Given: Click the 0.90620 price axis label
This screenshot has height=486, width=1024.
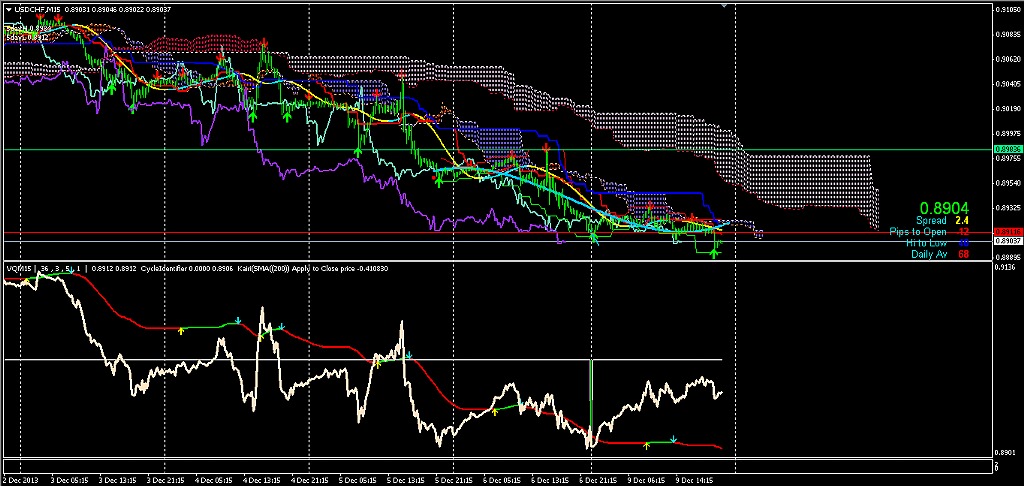Looking at the screenshot, I should click(x=1008, y=59).
